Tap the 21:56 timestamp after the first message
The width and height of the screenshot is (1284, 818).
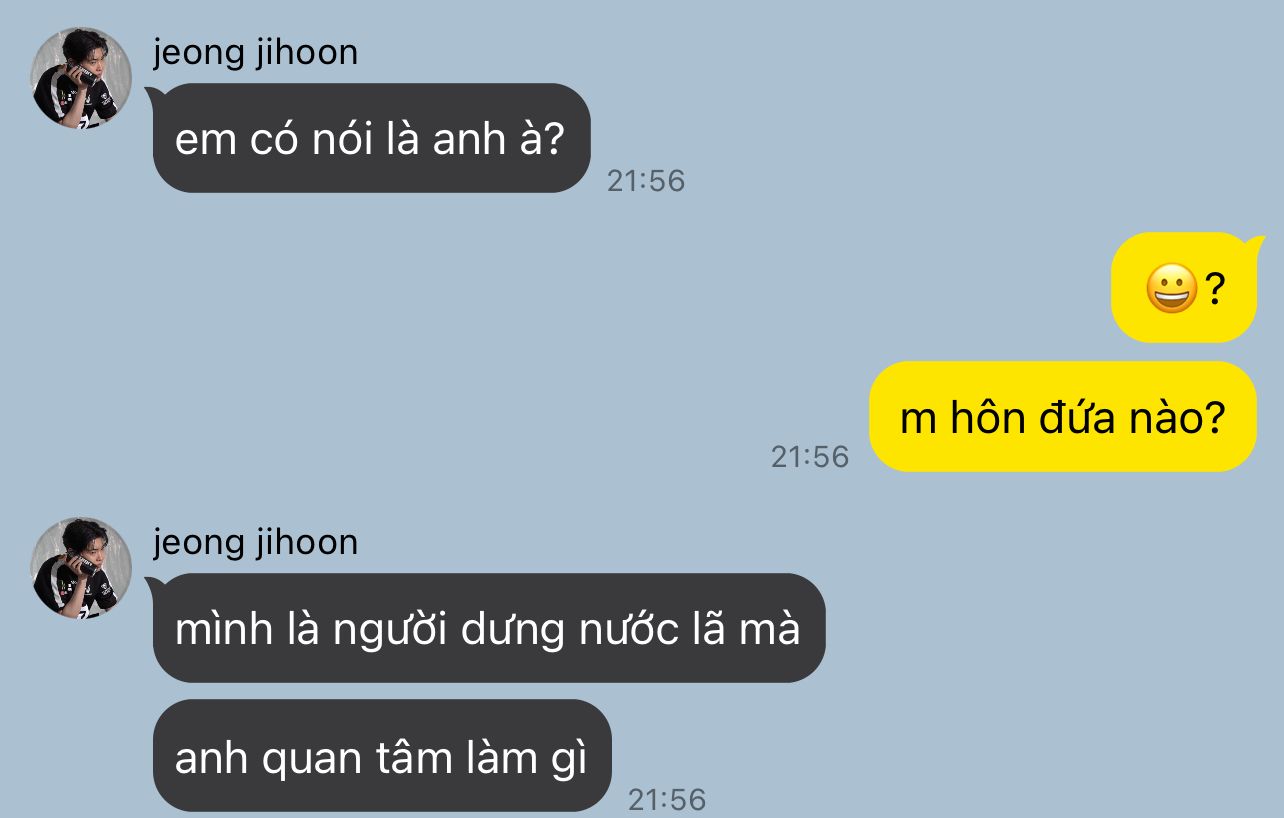[646, 181]
